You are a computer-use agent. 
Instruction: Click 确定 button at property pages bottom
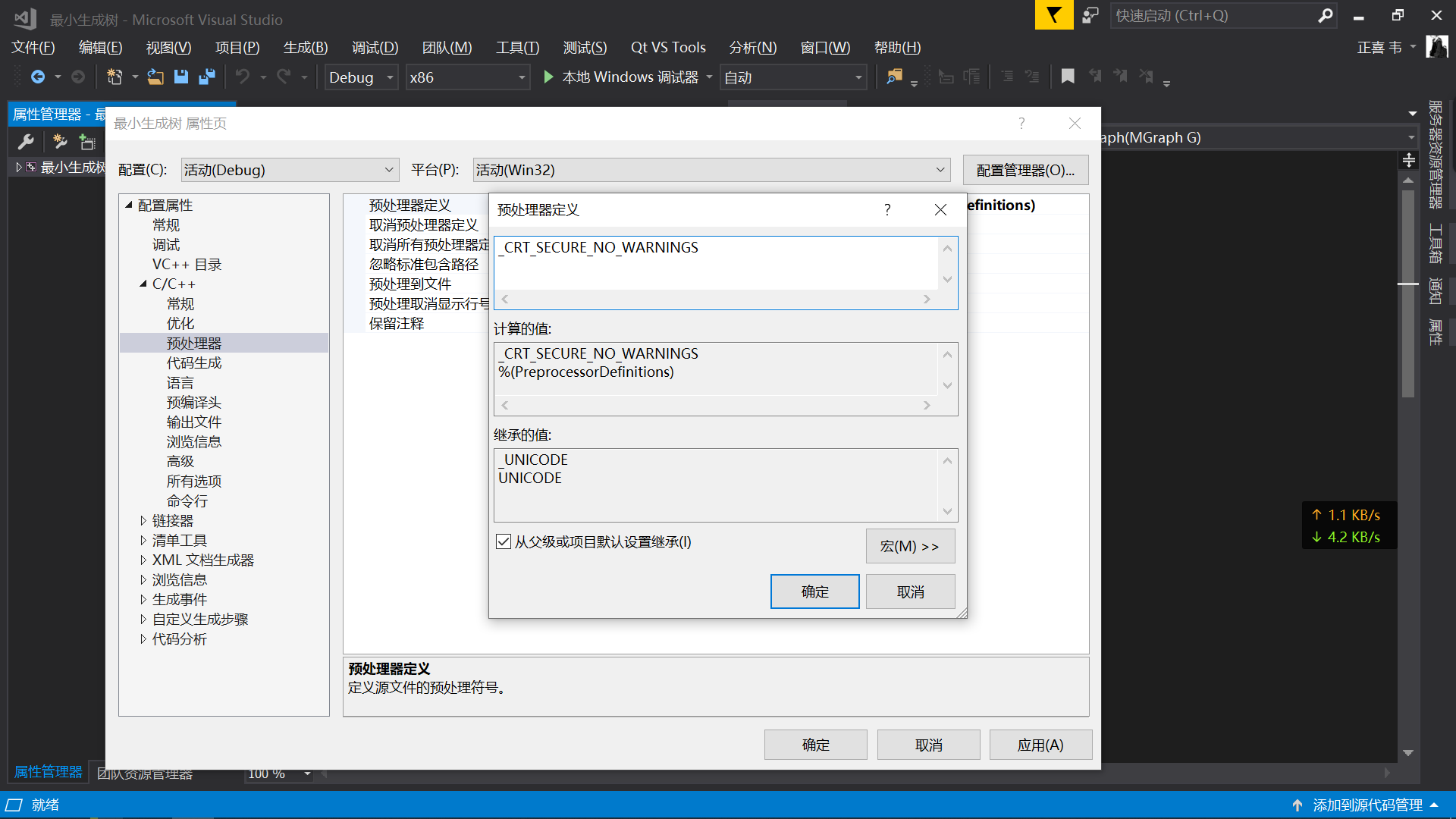tap(815, 745)
